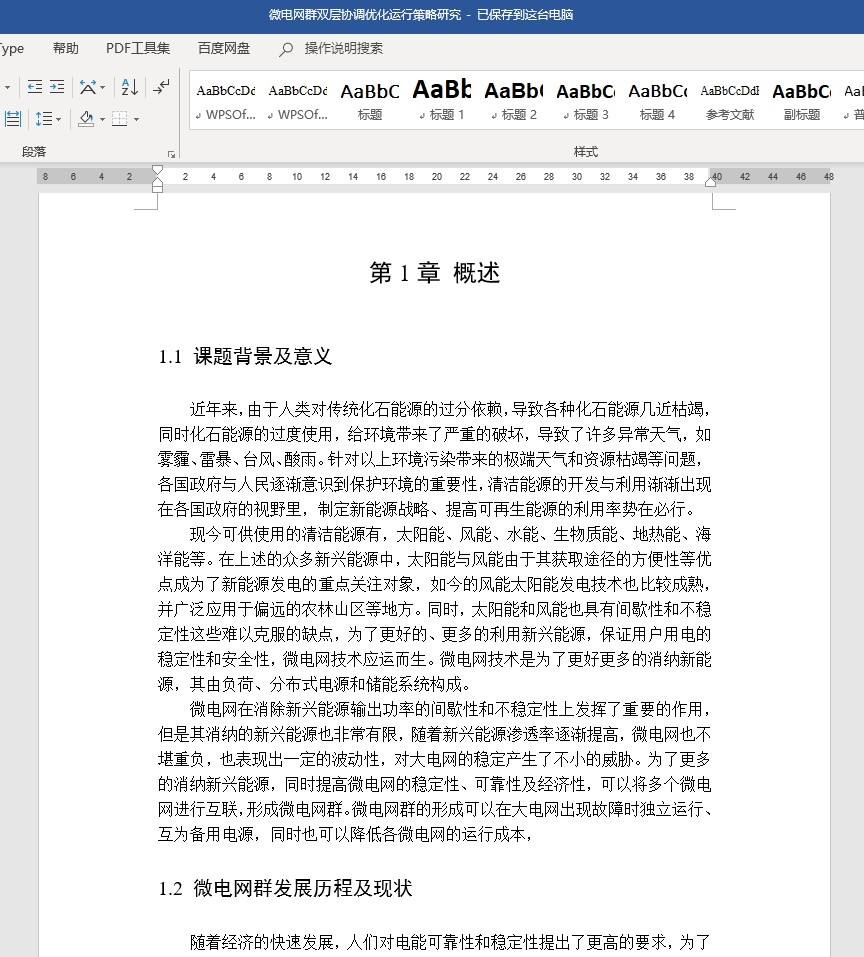864x957 pixels.
Task: Open the 百度网盘 tab
Action: click(224, 48)
